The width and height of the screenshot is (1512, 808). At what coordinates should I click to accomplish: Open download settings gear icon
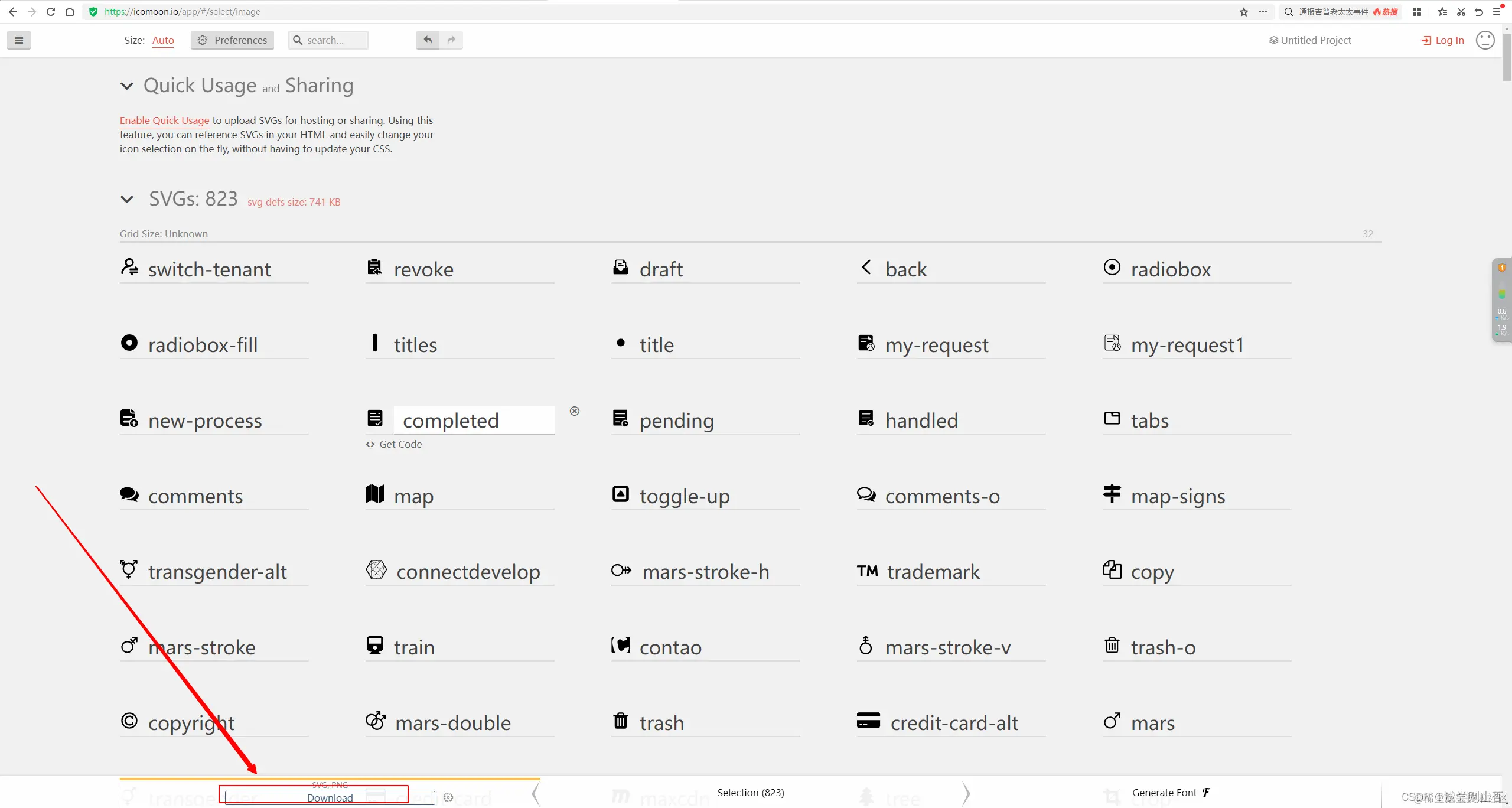point(448,797)
